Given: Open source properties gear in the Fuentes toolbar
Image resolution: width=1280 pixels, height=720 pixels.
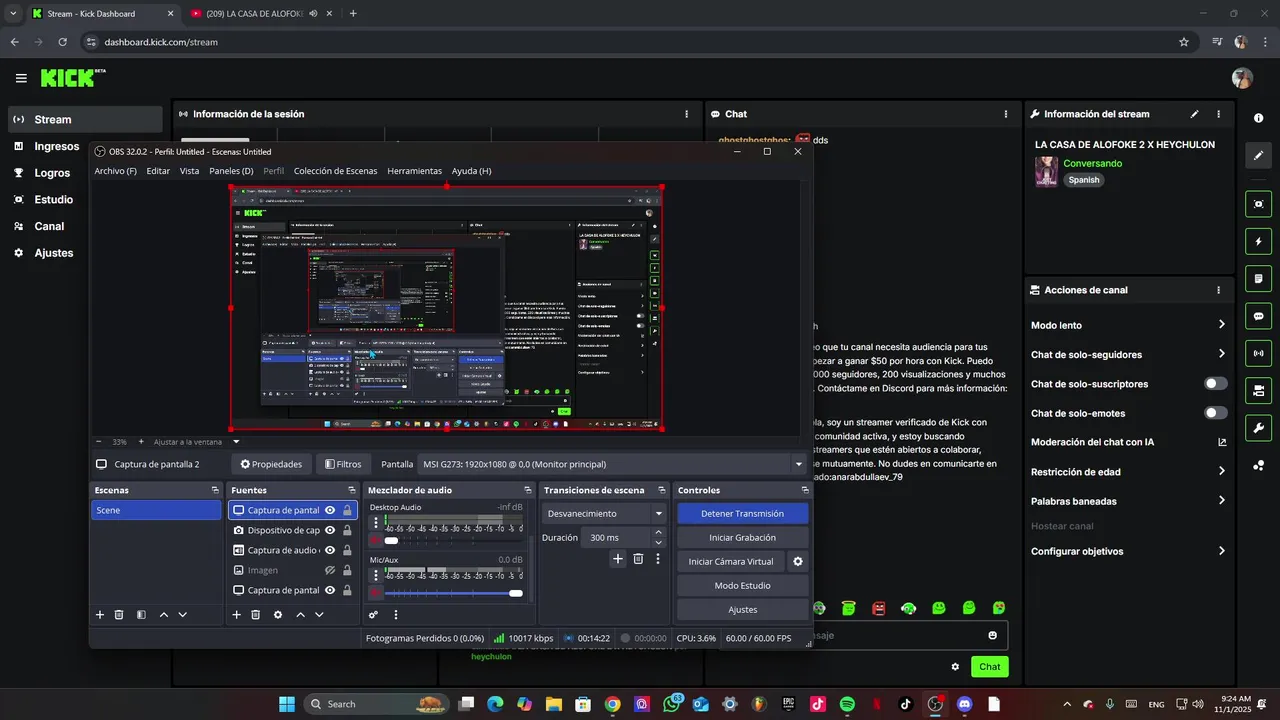Looking at the screenshot, I should [278, 615].
